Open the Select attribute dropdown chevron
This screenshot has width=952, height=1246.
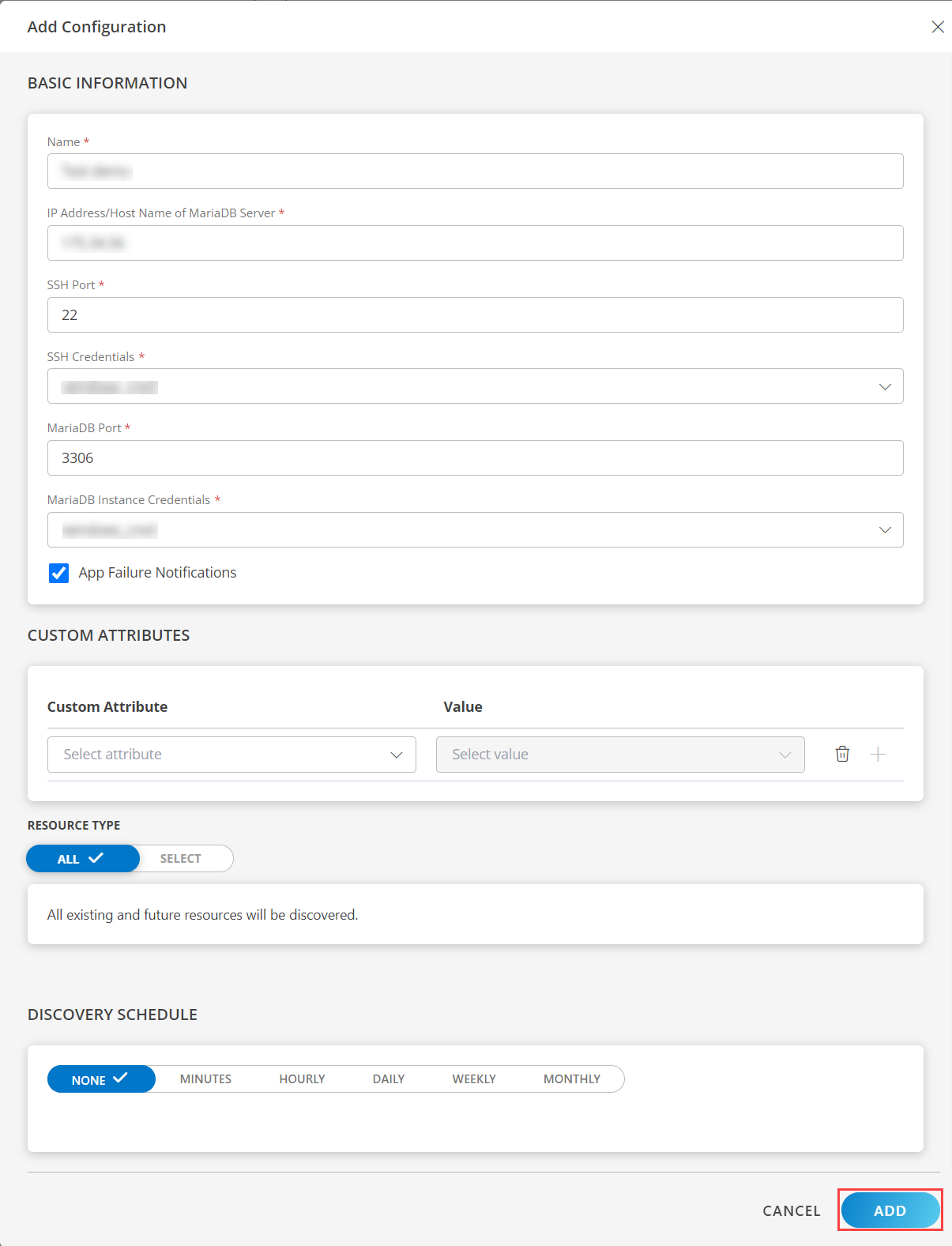pos(395,755)
